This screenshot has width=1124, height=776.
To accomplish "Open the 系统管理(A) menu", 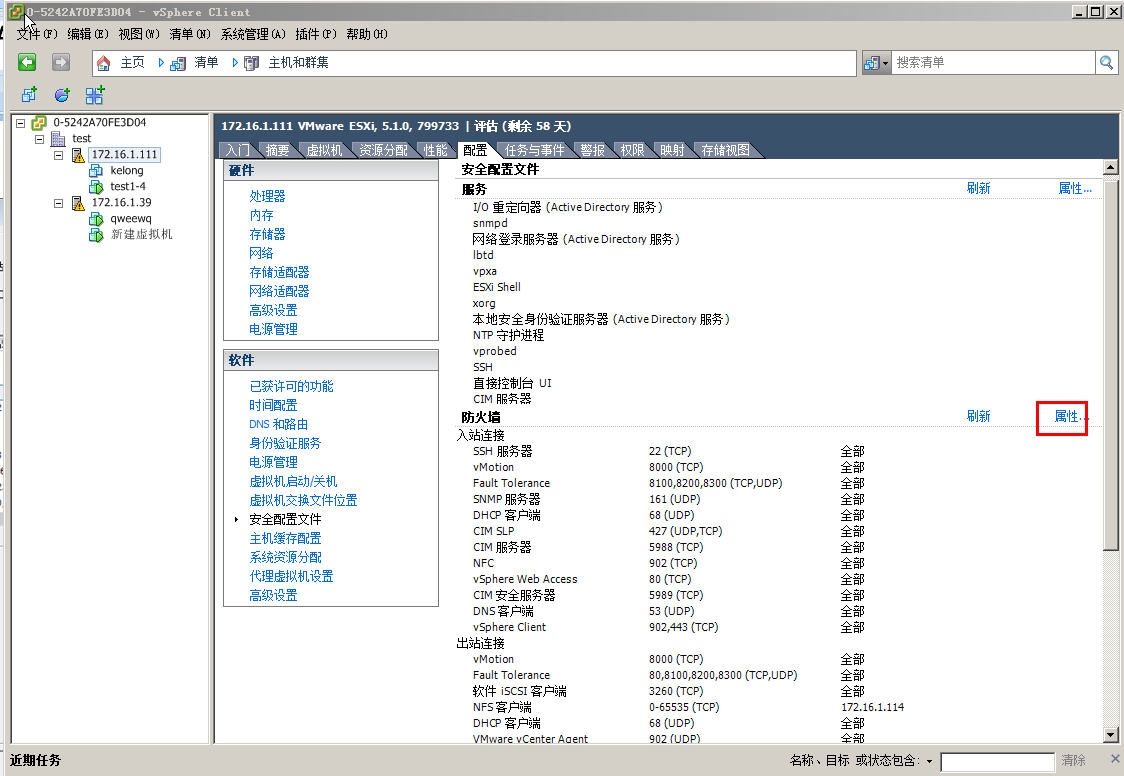I will [x=253, y=34].
